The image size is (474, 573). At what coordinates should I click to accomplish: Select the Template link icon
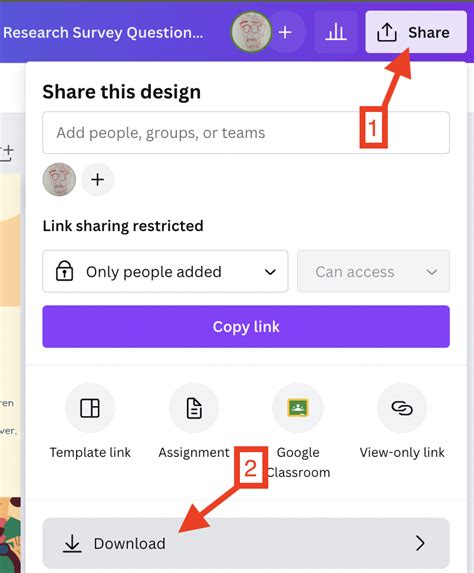(x=90, y=408)
